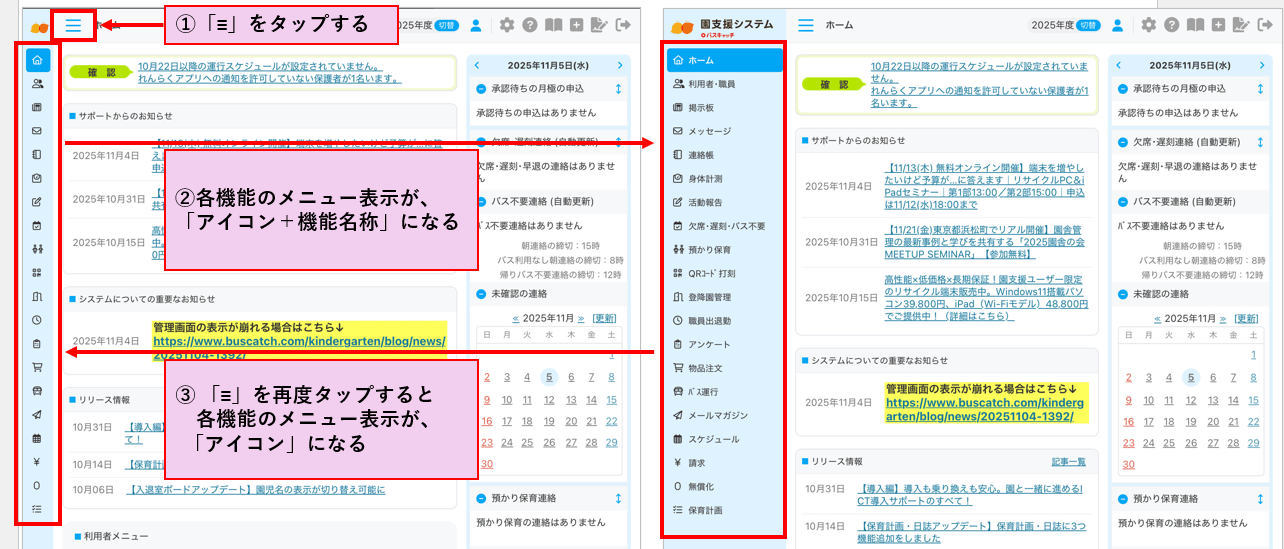Screen dimensions: 1284x549
Task: Go to the next month using » in the right calendar
Action: click(1222, 318)
